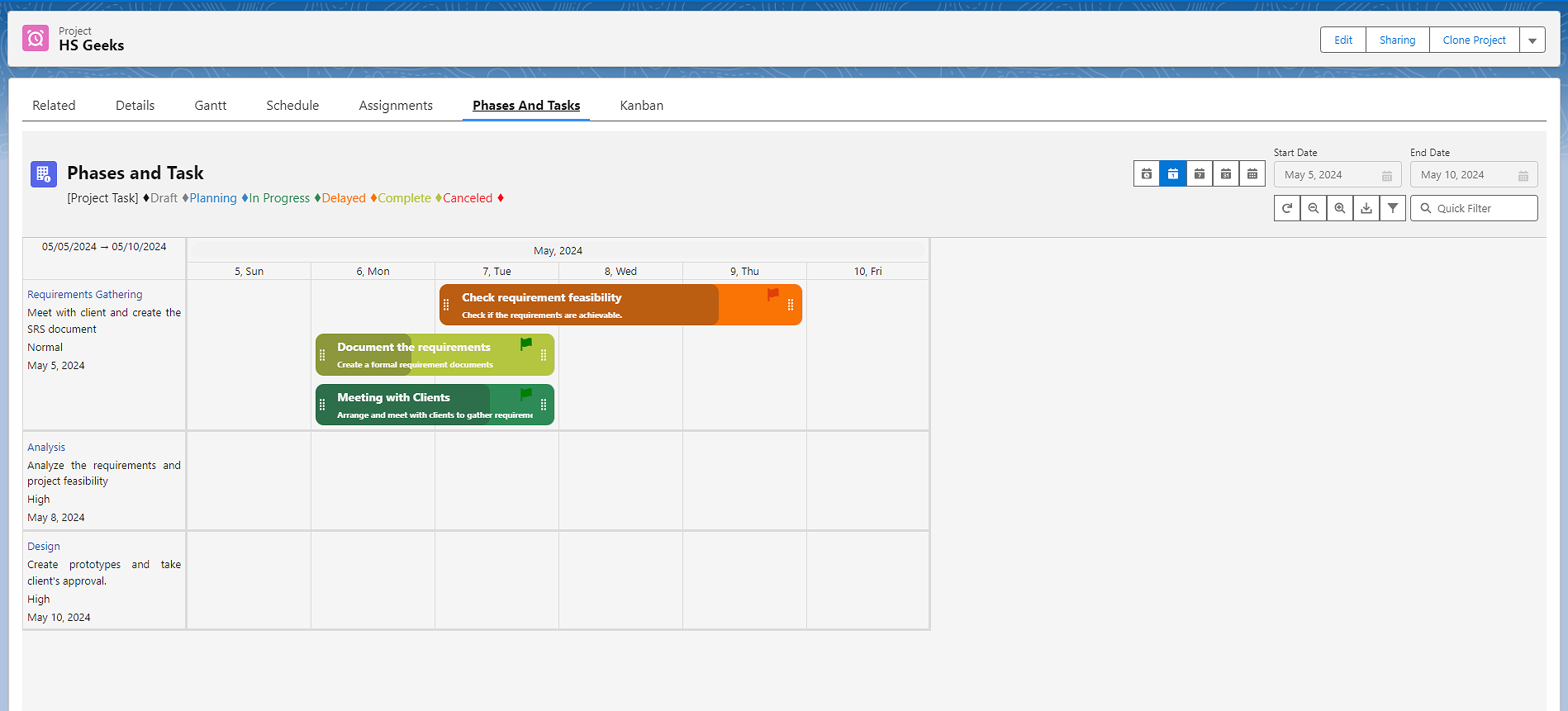Open the Kanban tab

[x=641, y=106]
